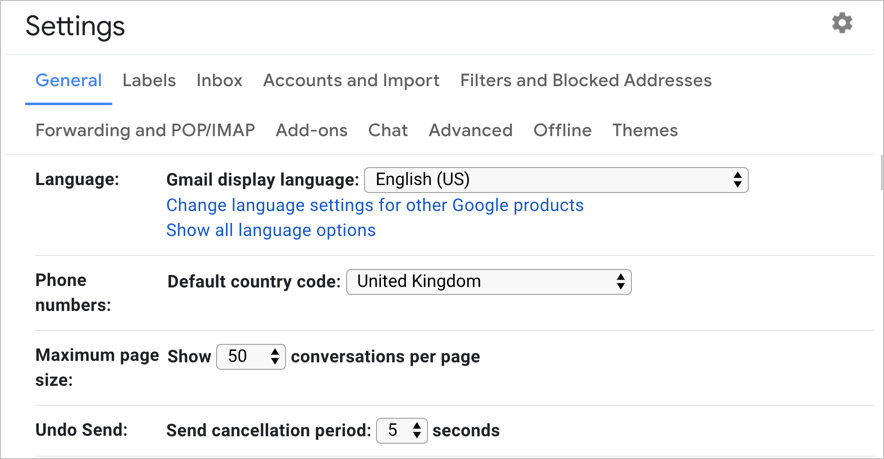
Task: Click the Phone numbers: section label
Action: (73, 292)
